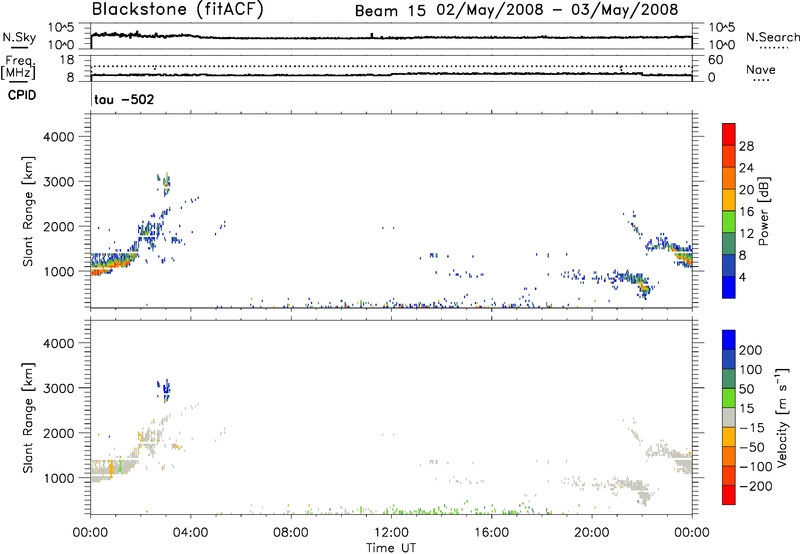The height and width of the screenshot is (554, 800).
Task: Click the red bottom segment of the Velocity colorbar
Action: [x=729, y=495]
